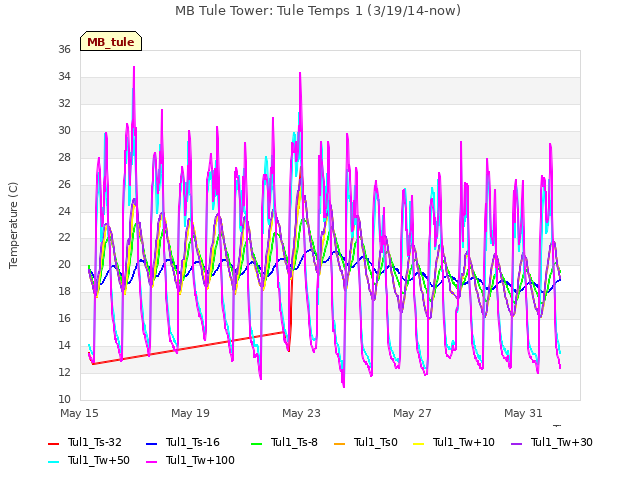Viewport: 640px width, 480px height.
Task: Click the Tul1_Tw+50 legend label
Action: click(99, 460)
